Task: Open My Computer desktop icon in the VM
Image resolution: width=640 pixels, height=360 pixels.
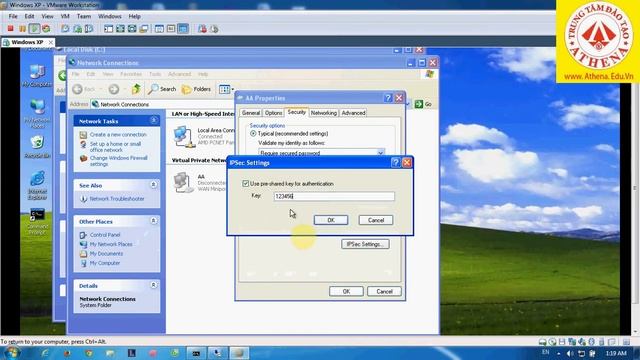Action: pyautogui.click(x=37, y=76)
